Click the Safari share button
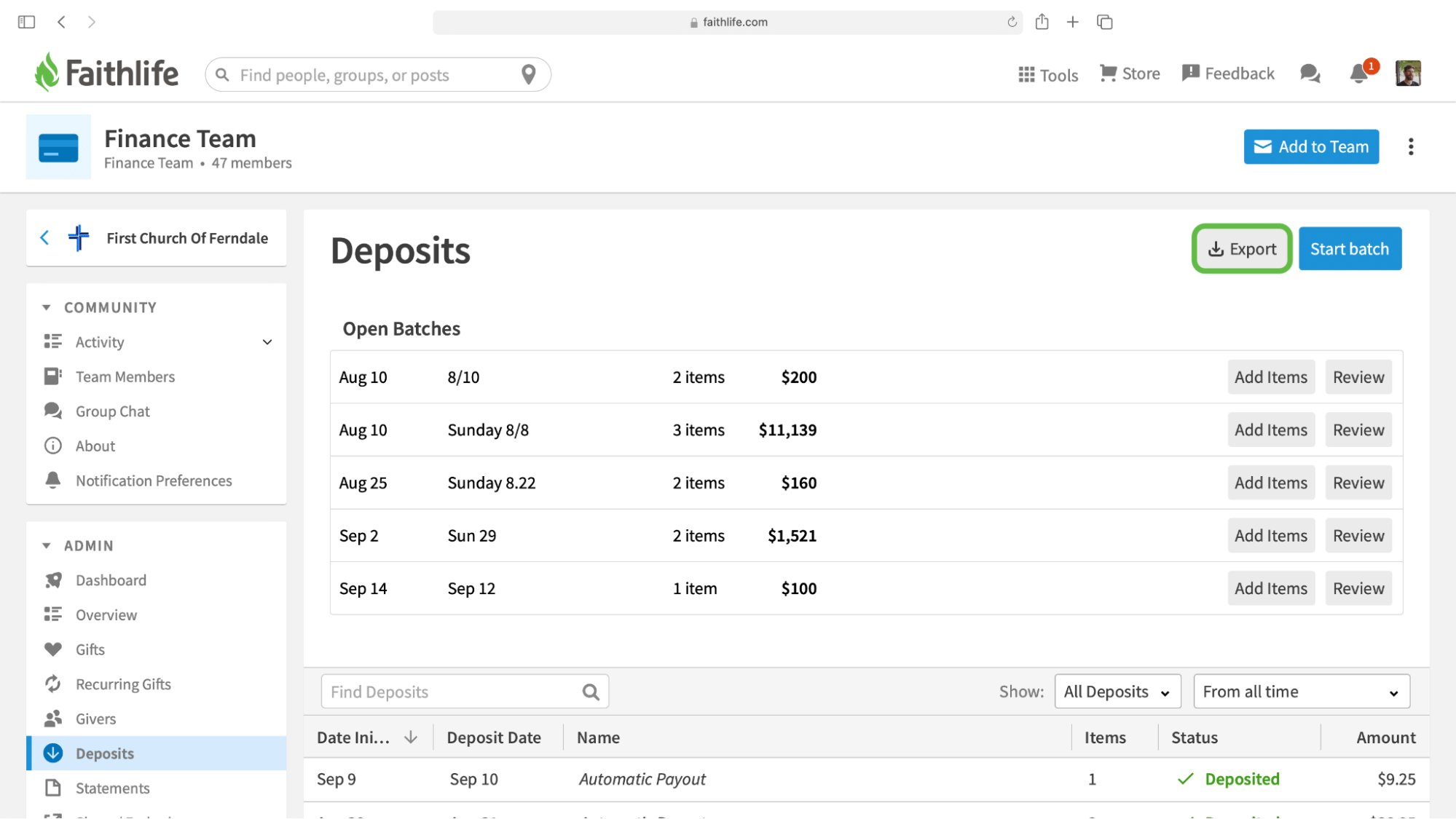Viewport: 1456px width, 819px height. click(x=1042, y=21)
